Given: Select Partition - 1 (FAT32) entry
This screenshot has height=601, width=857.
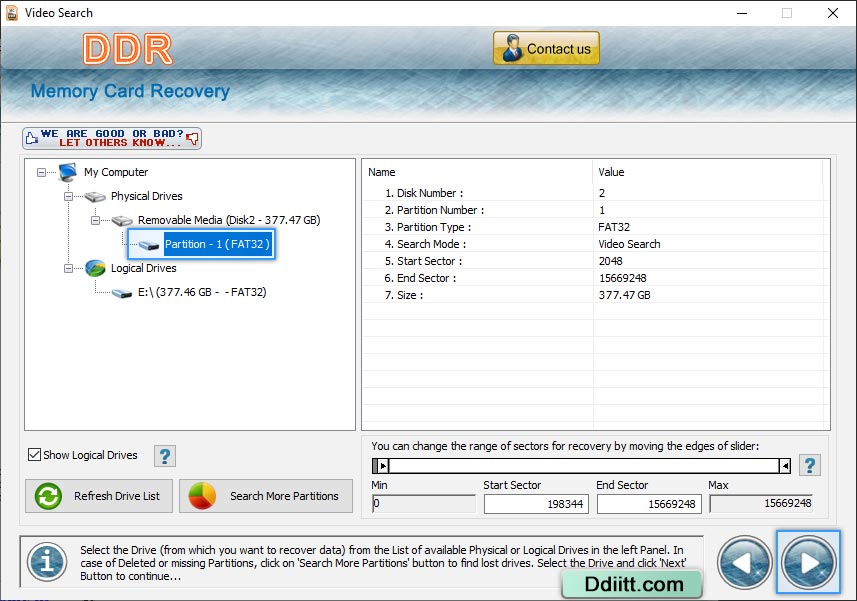Looking at the screenshot, I should (x=217, y=244).
